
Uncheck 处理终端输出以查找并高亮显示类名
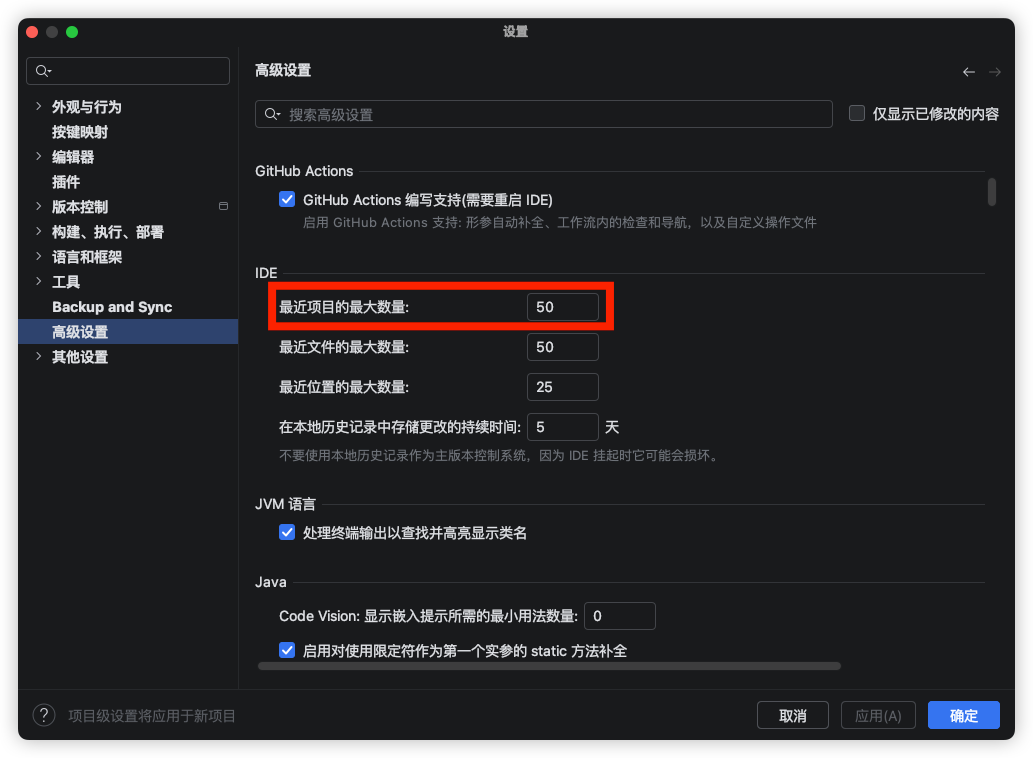tap(287, 533)
